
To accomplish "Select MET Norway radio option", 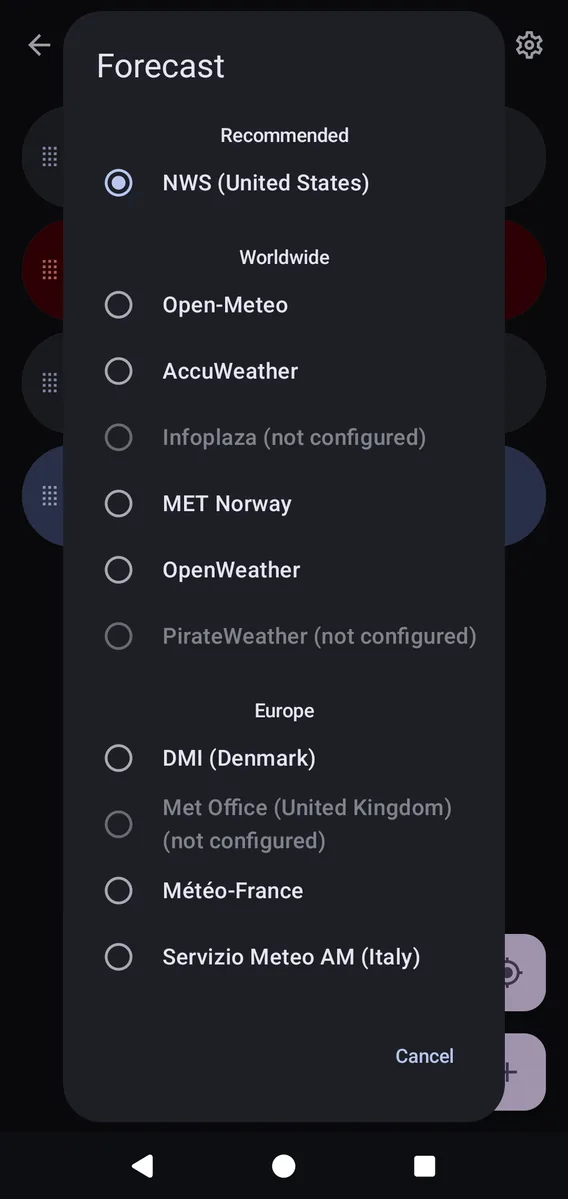I will (x=284, y=503).
